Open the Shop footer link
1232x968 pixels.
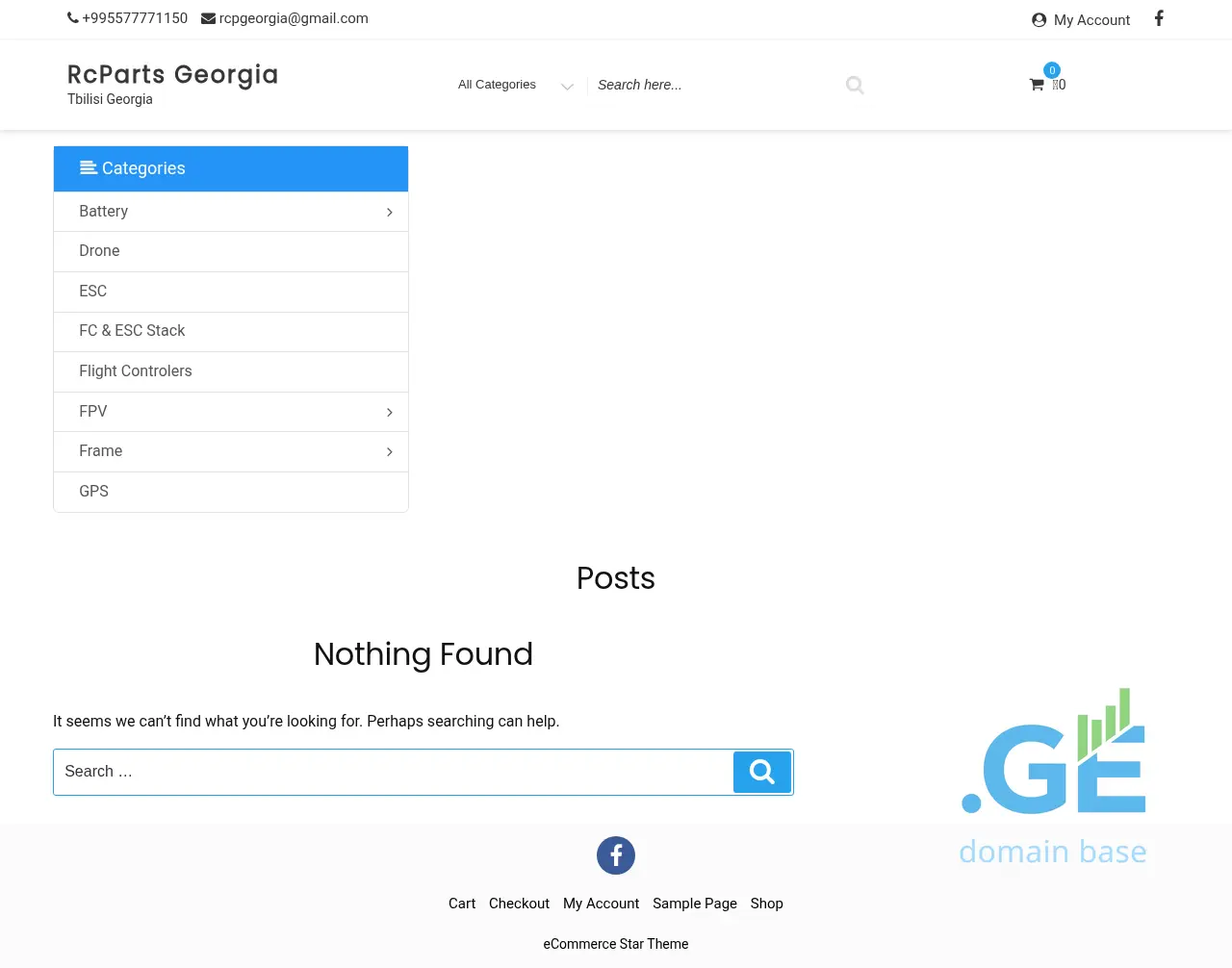click(x=767, y=904)
